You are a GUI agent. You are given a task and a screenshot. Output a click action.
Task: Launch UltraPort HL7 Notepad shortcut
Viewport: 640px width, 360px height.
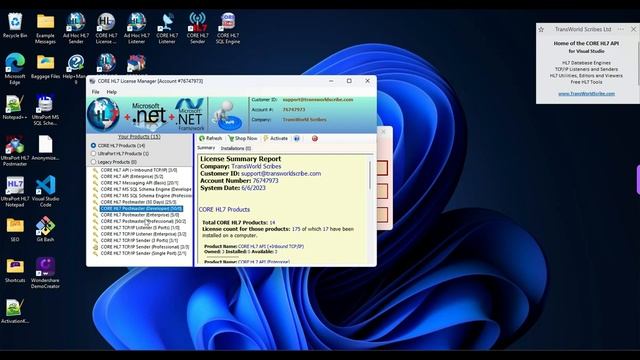point(15,191)
